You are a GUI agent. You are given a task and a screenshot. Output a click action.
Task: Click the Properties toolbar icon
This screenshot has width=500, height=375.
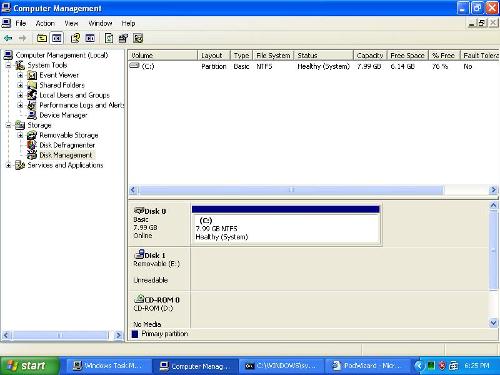[123, 38]
